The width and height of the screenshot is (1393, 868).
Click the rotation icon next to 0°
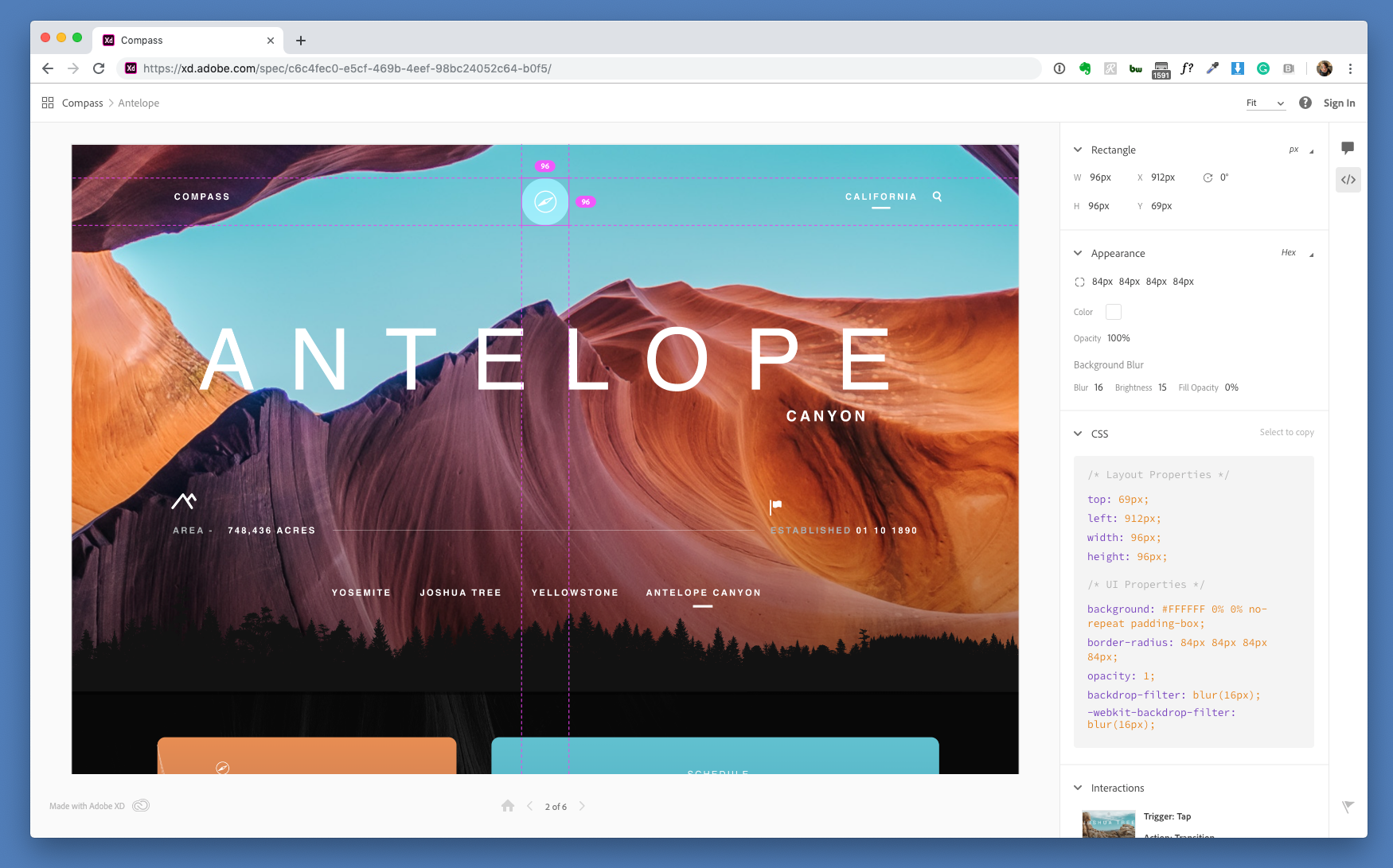point(1208,177)
